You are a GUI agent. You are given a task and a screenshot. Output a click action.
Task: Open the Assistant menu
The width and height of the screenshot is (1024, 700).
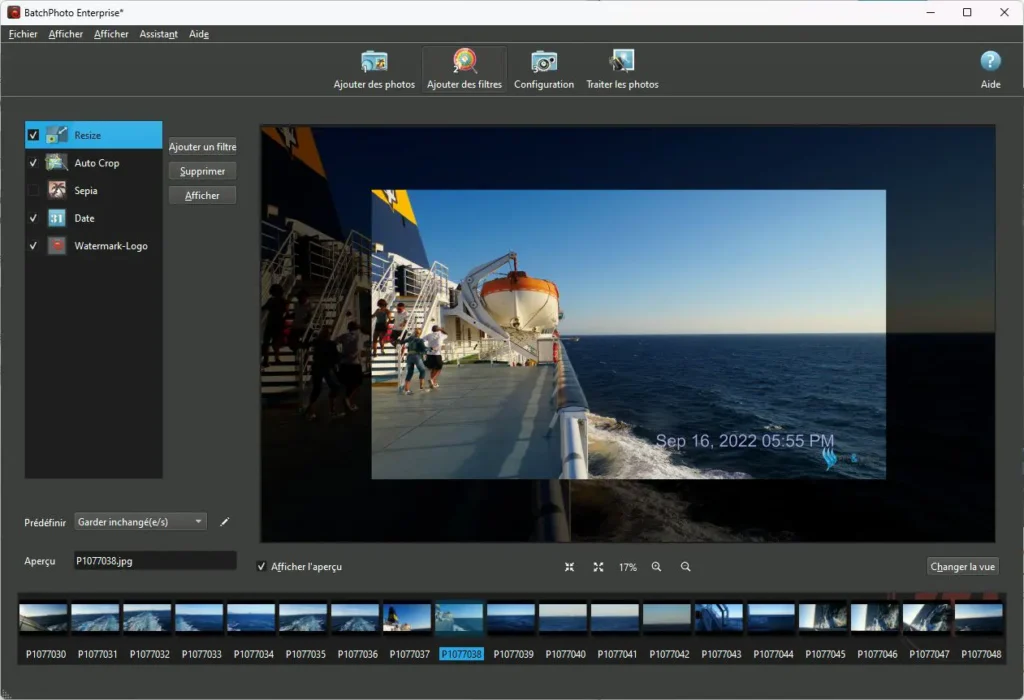tap(158, 34)
